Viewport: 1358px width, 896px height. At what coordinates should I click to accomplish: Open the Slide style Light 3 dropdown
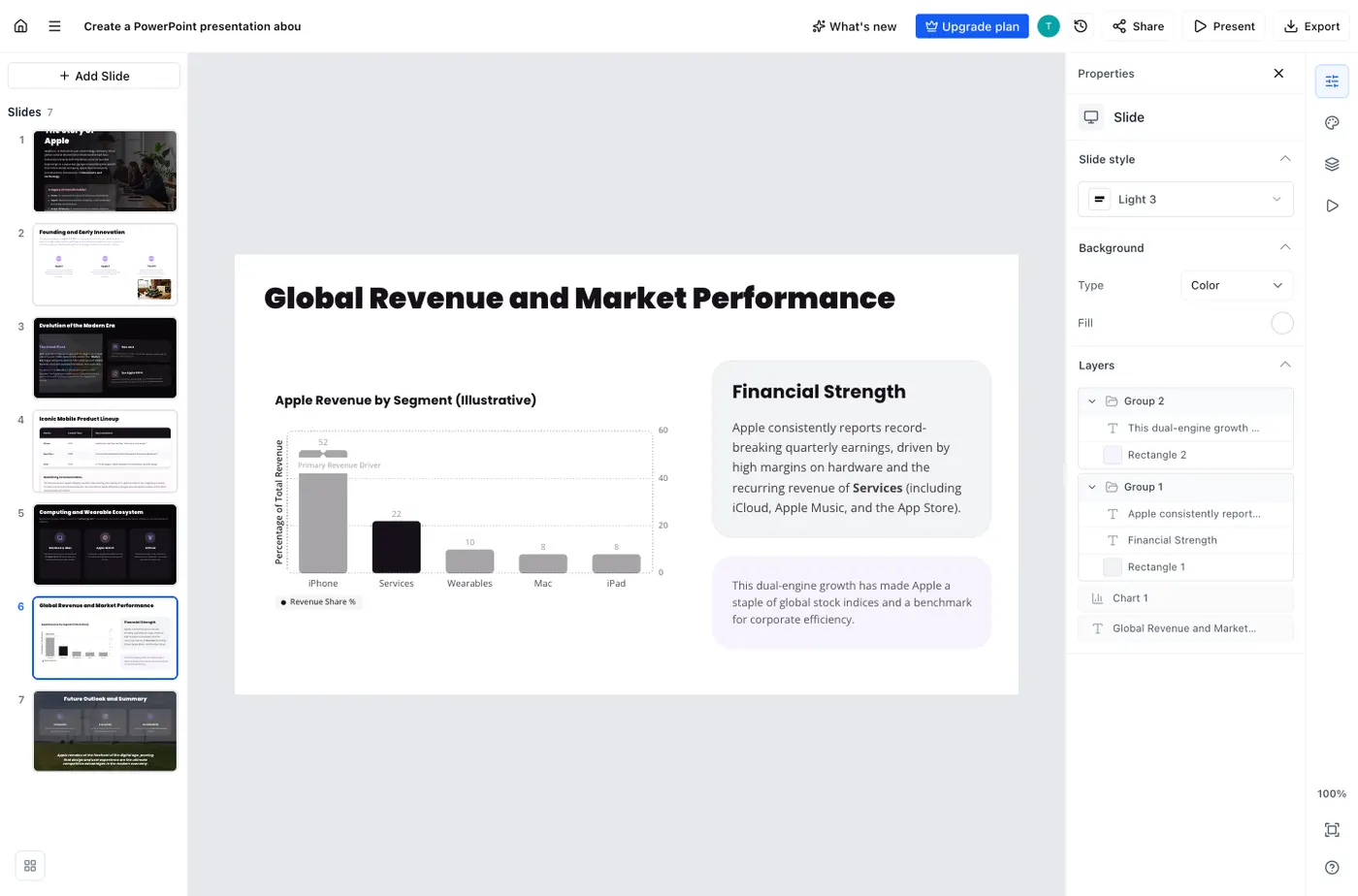click(1185, 200)
